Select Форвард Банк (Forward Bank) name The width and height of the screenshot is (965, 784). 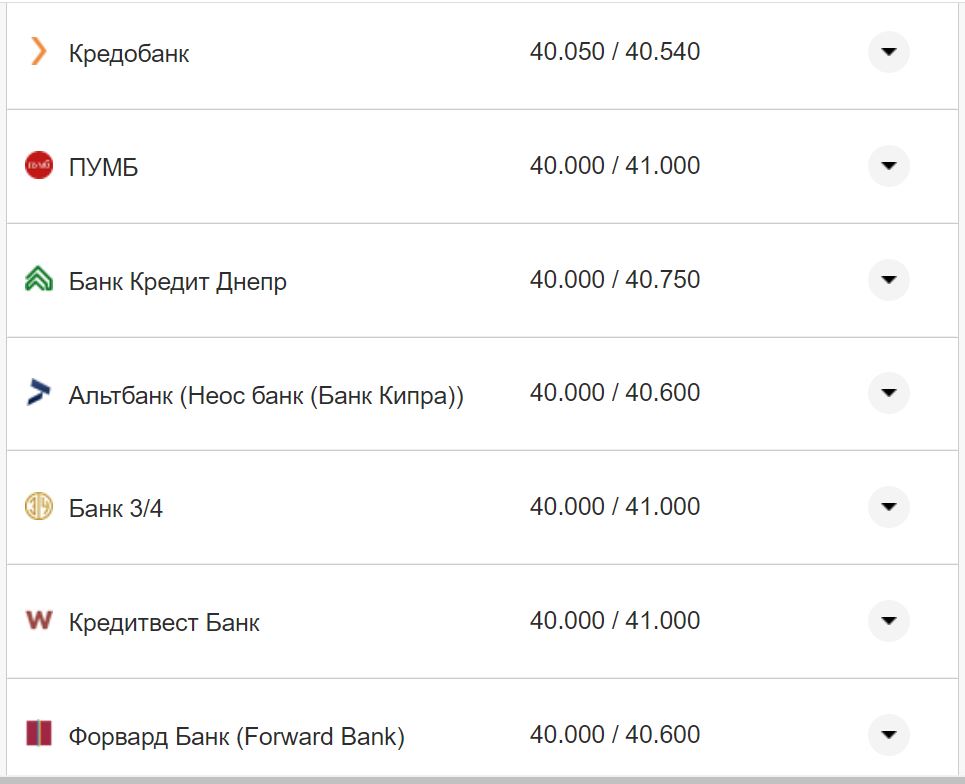click(x=236, y=737)
